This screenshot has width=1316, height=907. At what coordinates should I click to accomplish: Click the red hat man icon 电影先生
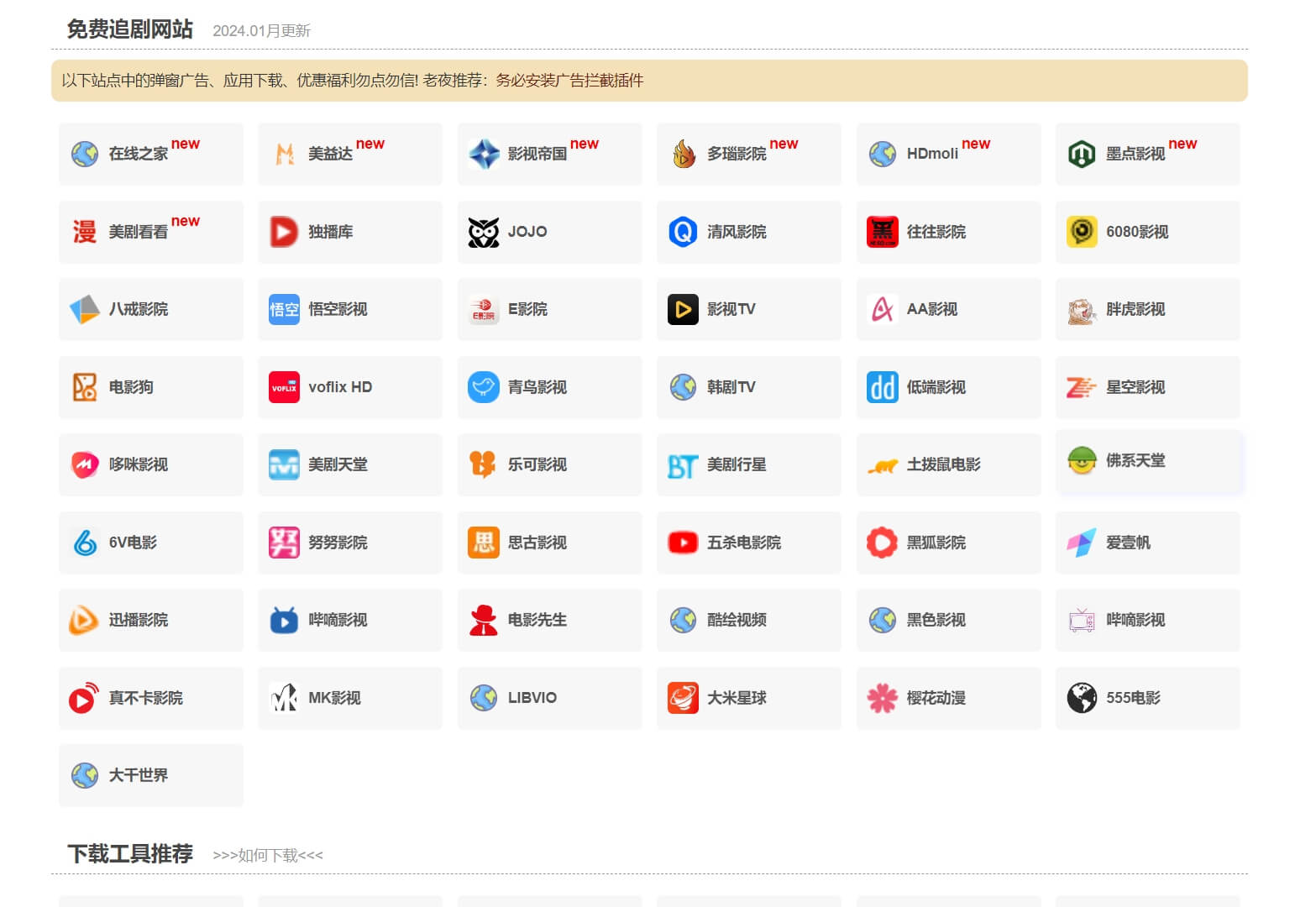pos(483,621)
